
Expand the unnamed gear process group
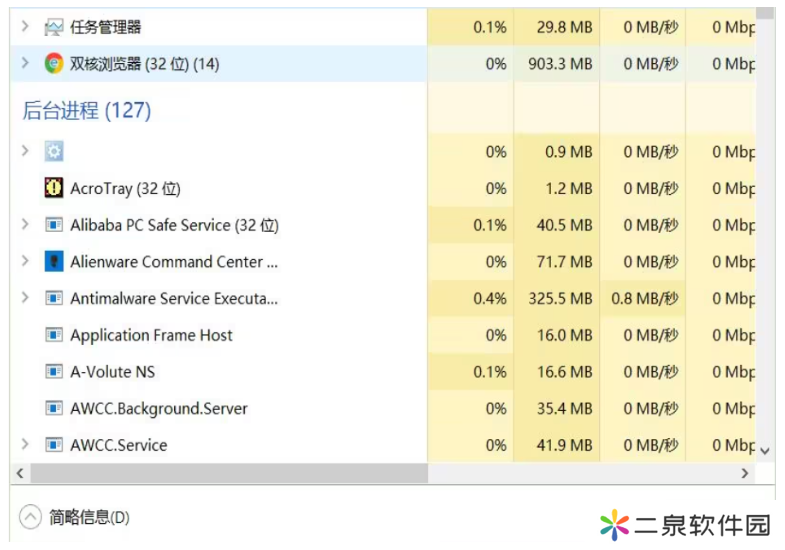point(25,151)
